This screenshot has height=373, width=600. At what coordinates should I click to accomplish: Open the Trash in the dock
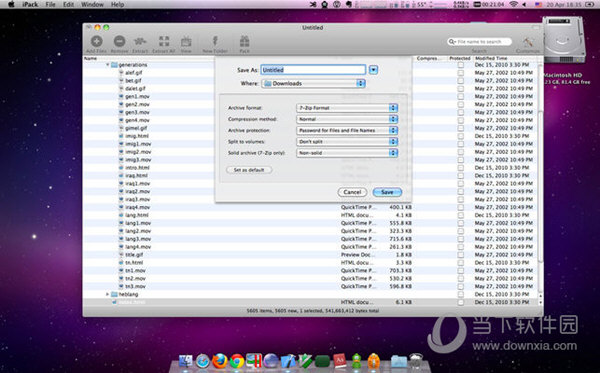[x=416, y=361]
